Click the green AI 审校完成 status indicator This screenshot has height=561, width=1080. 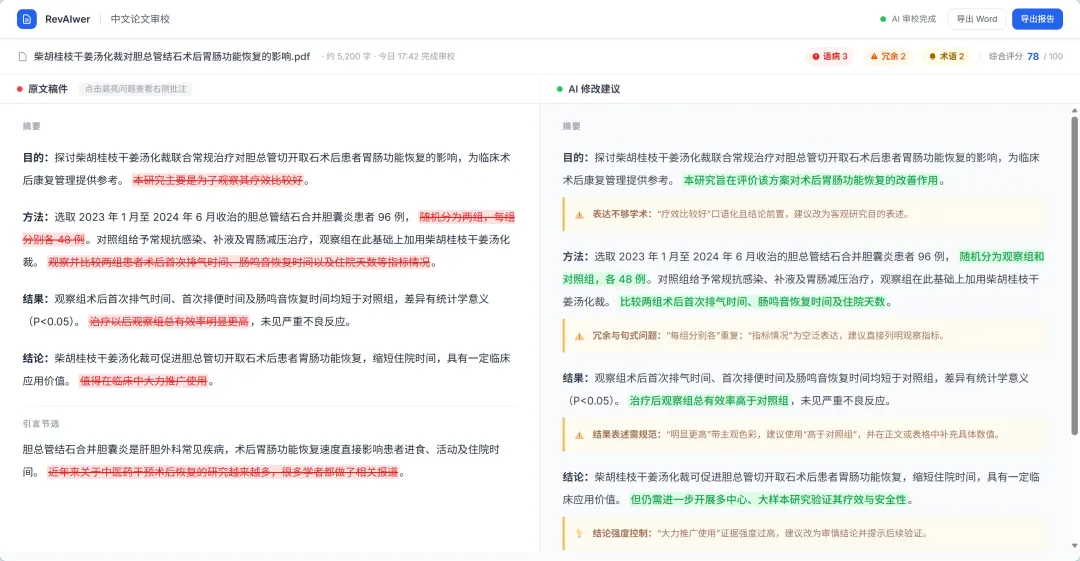point(908,19)
